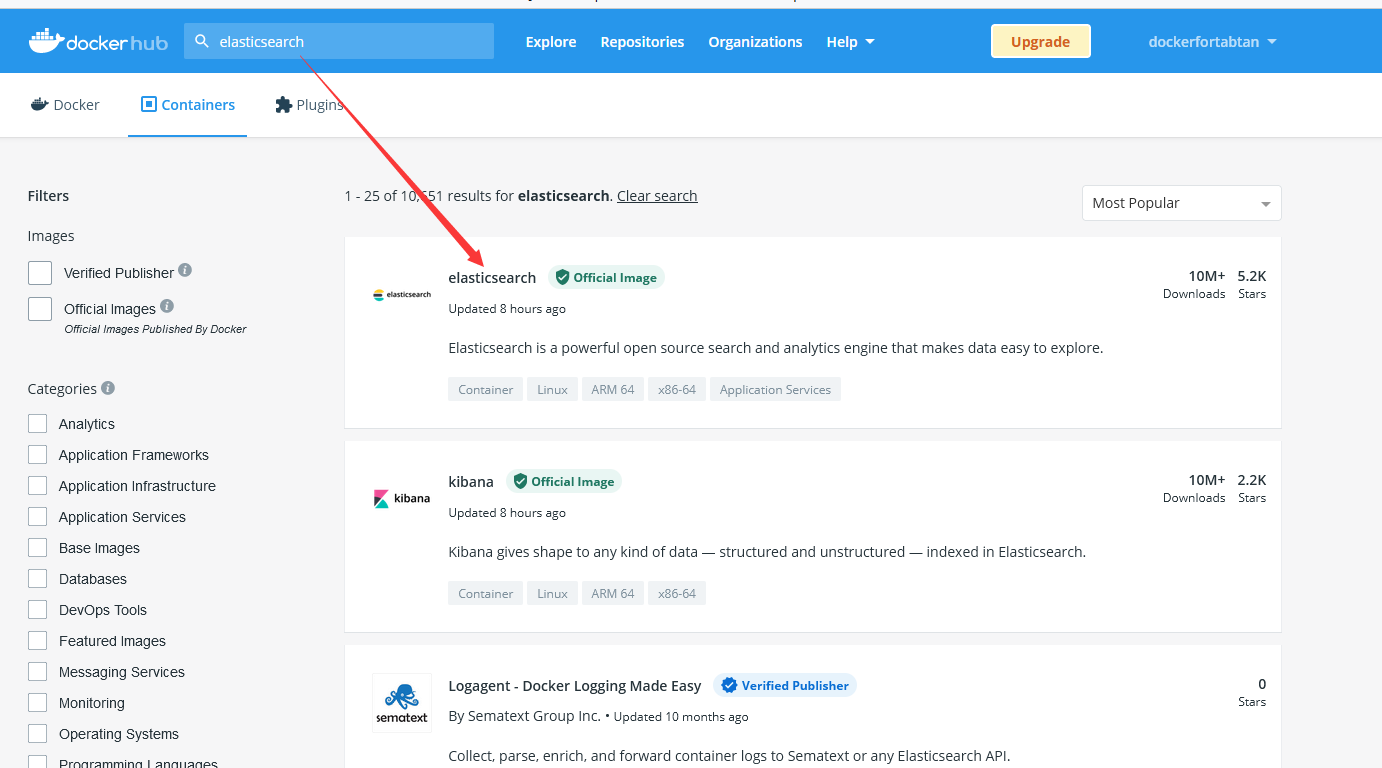
Task: Click into the elasticsearch search field
Action: click(x=339, y=41)
